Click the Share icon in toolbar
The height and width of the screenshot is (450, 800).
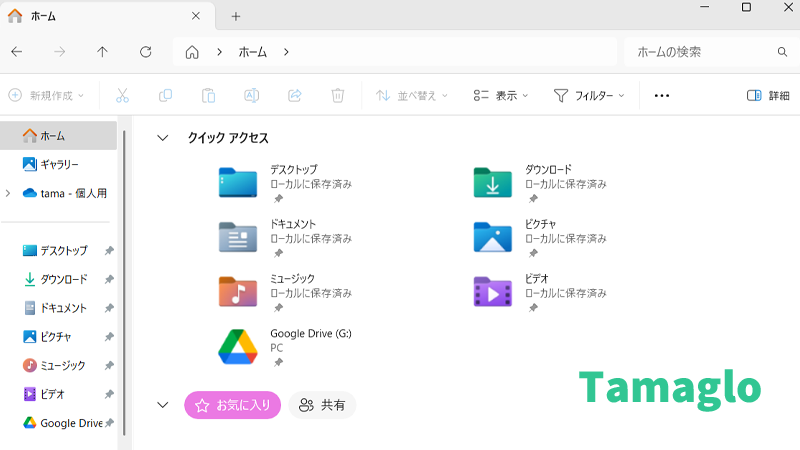tap(295, 96)
